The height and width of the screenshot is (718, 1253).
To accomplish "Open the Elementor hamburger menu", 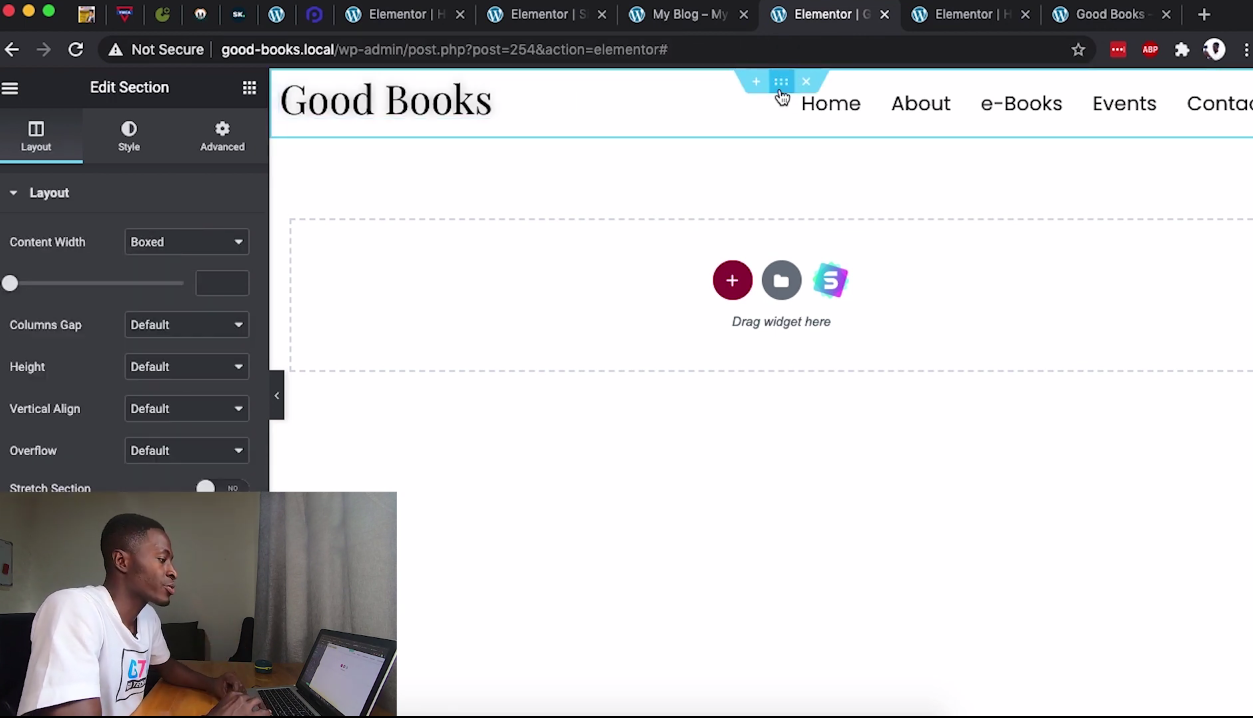I will coord(10,88).
